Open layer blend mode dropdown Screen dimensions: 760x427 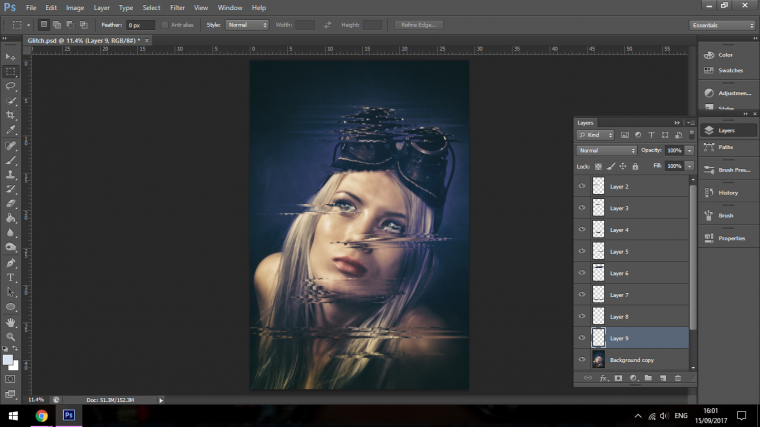pyautogui.click(x=606, y=150)
